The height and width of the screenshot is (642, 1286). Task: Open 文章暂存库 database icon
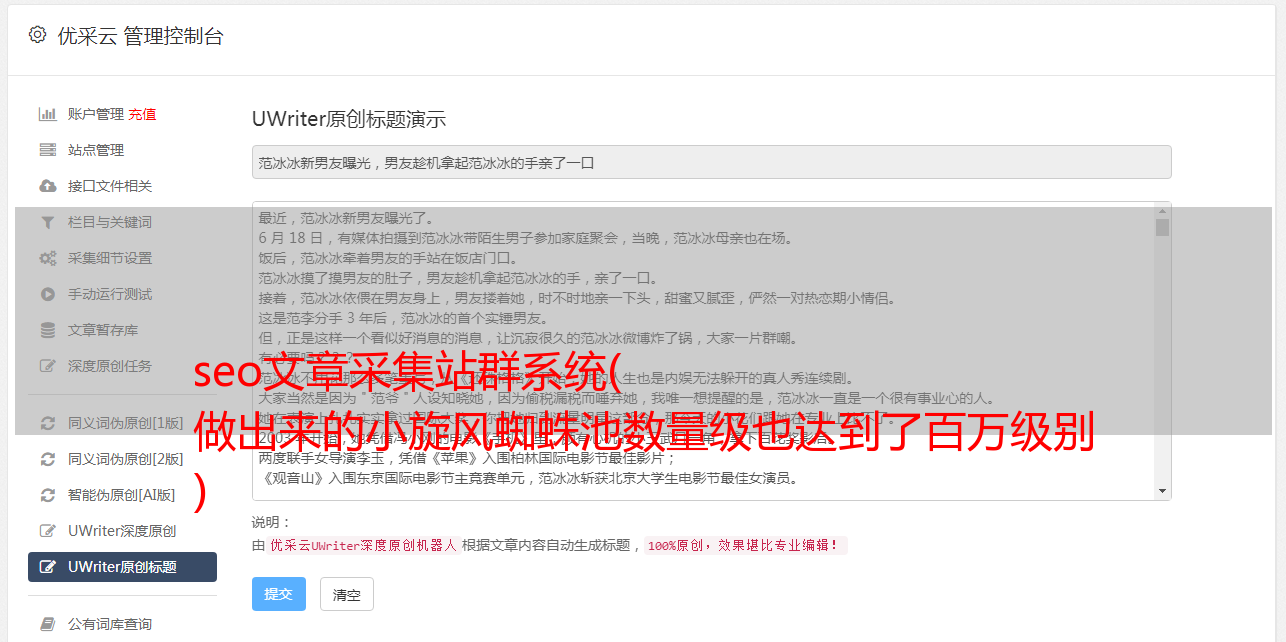coord(47,330)
